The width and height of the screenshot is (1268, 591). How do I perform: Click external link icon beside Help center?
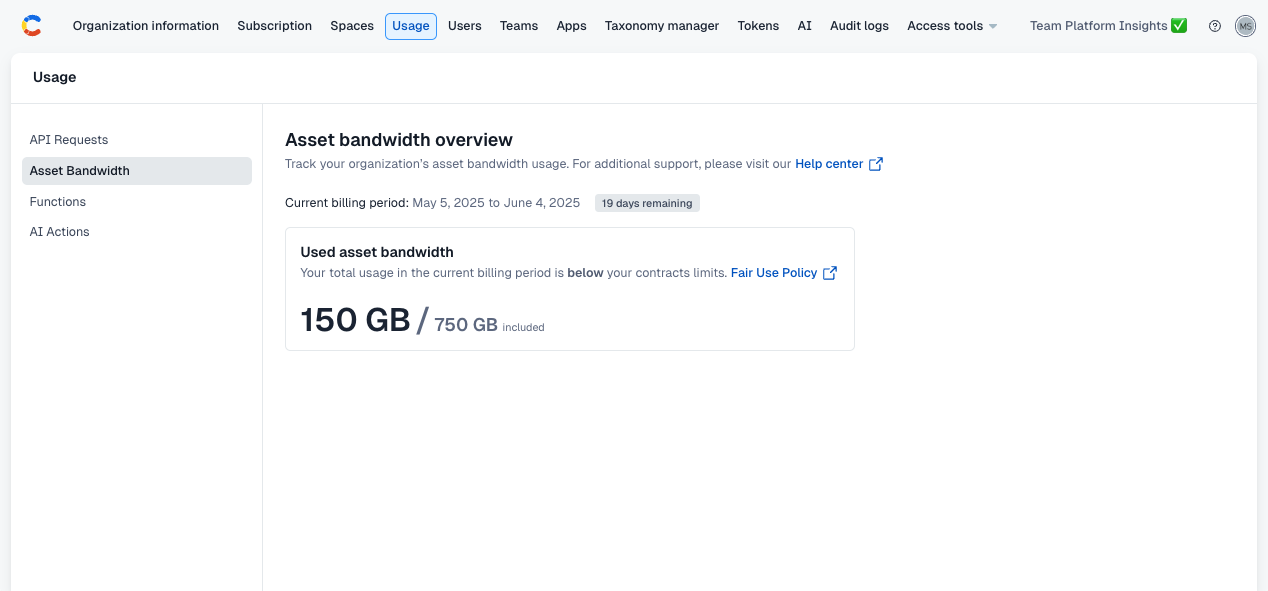(876, 164)
